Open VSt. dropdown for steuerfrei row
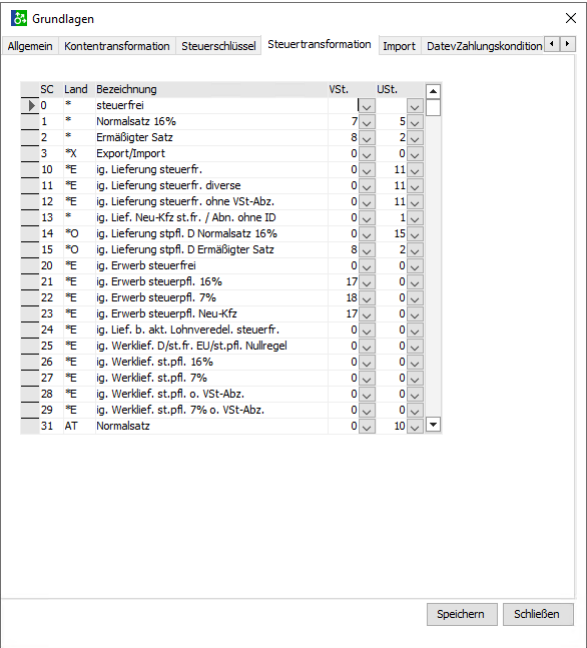 (367, 106)
